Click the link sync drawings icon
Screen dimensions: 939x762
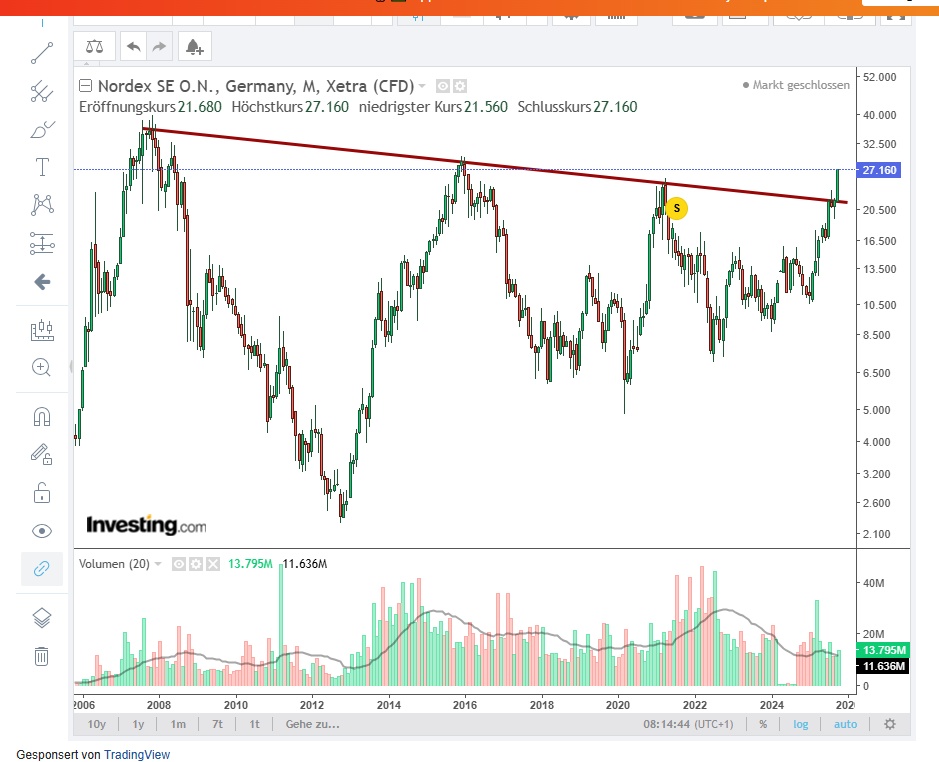41,569
